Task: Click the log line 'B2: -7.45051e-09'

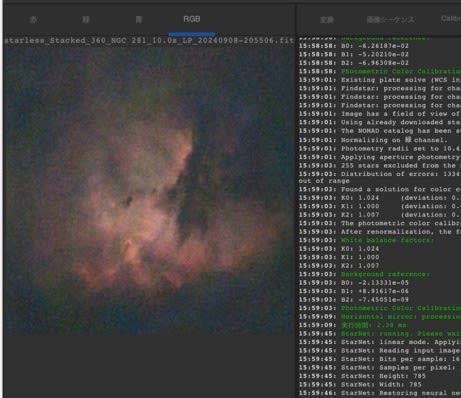Action: 354,300
